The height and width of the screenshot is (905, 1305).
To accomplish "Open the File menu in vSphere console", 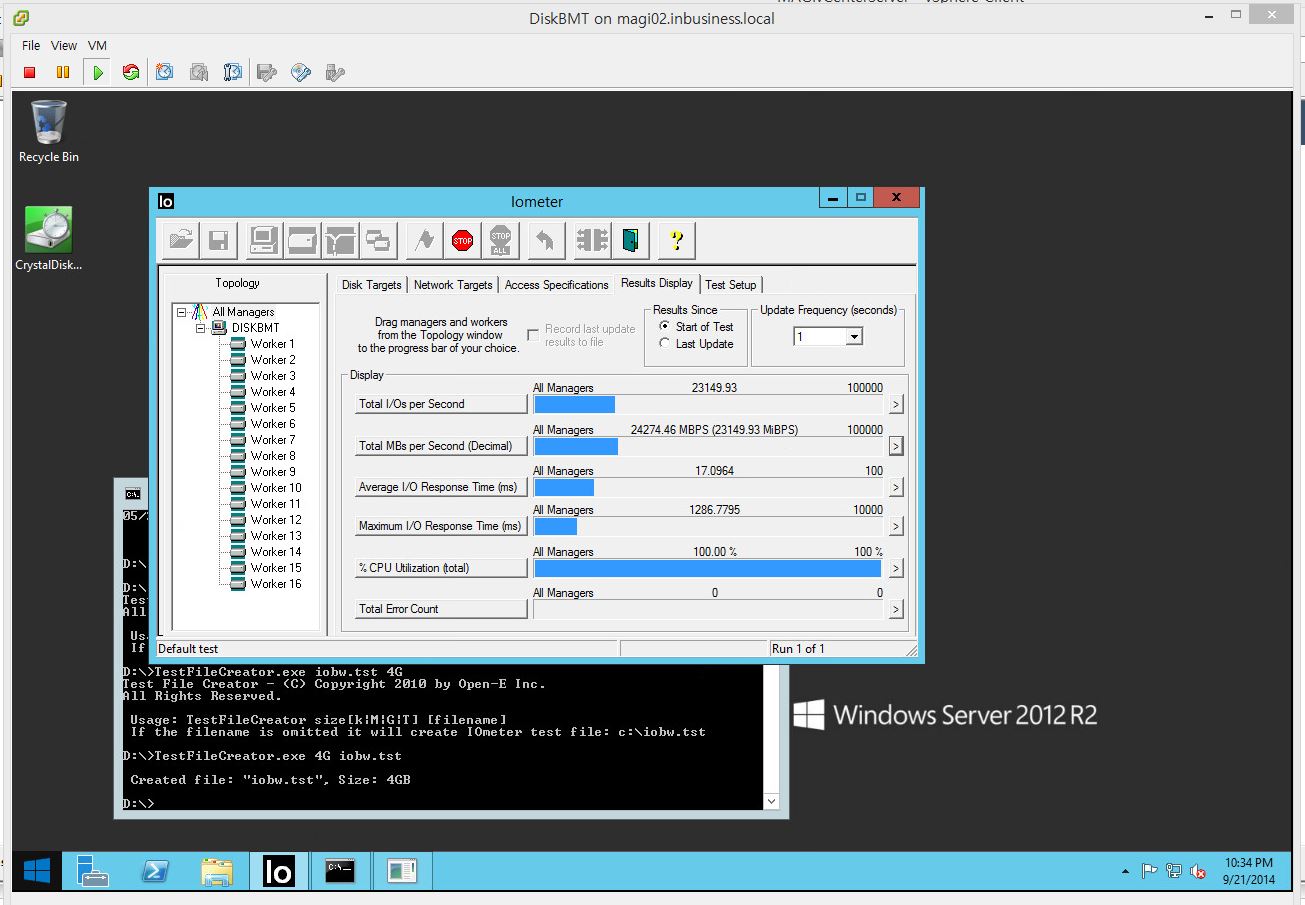I will click(x=31, y=46).
